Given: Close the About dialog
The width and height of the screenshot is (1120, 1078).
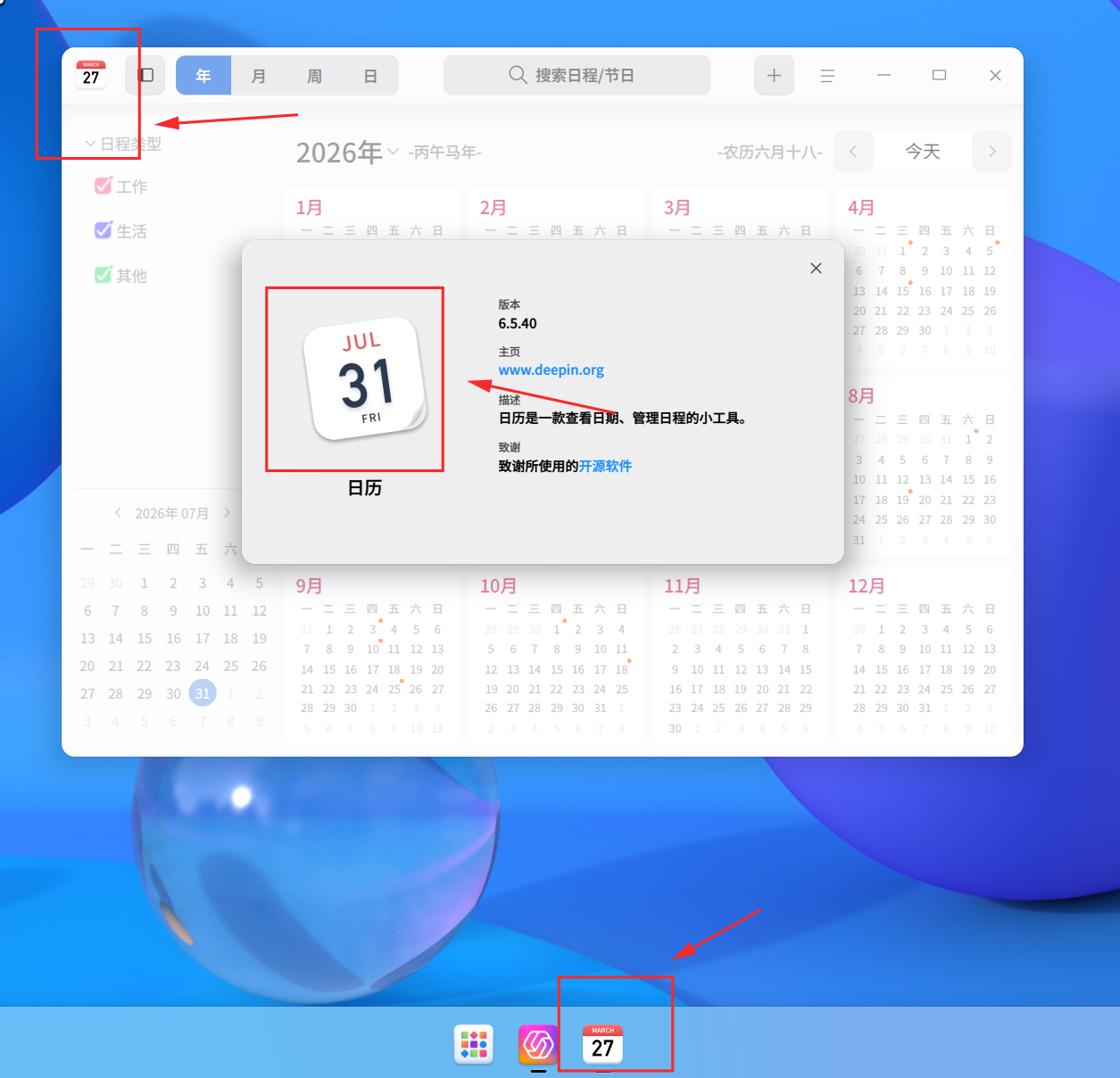Looking at the screenshot, I should (816, 268).
